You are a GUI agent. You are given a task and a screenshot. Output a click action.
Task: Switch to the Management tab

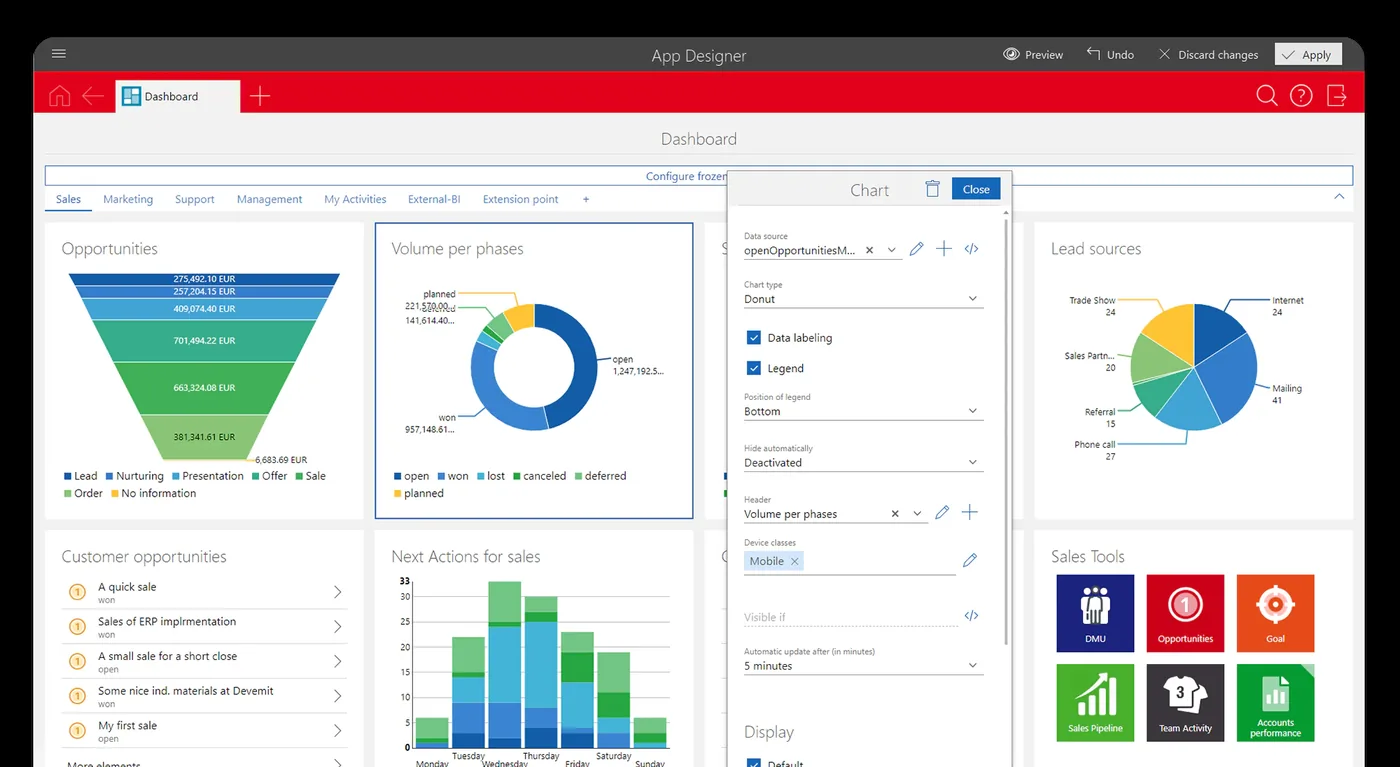pos(269,199)
